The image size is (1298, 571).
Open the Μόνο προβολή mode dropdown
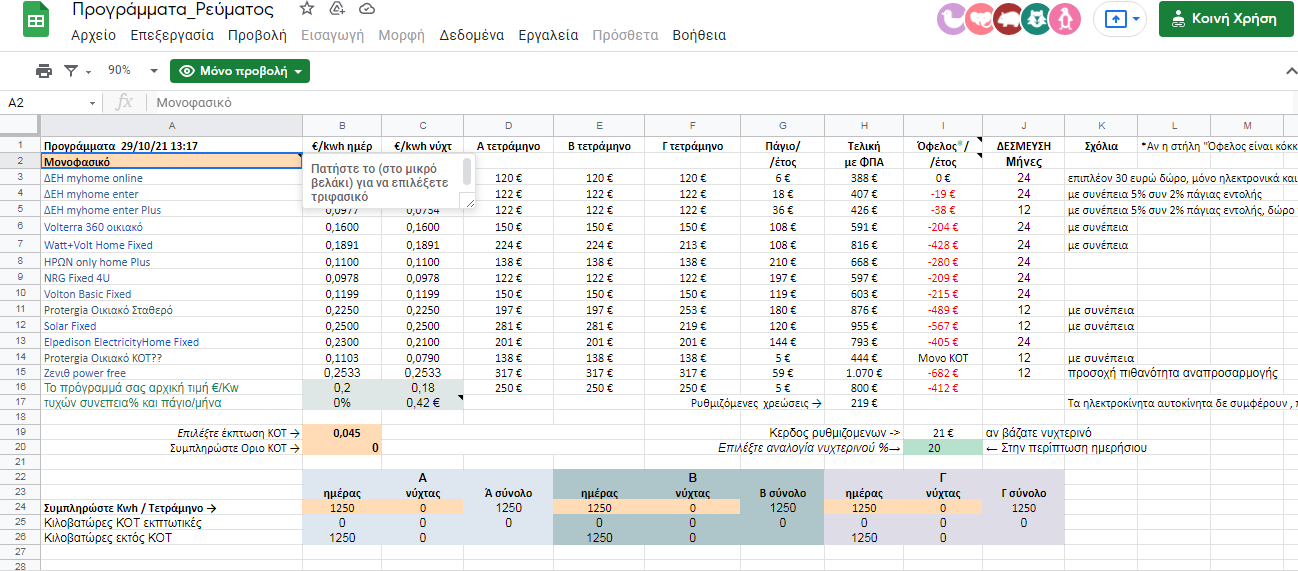(x=240, y=71)
